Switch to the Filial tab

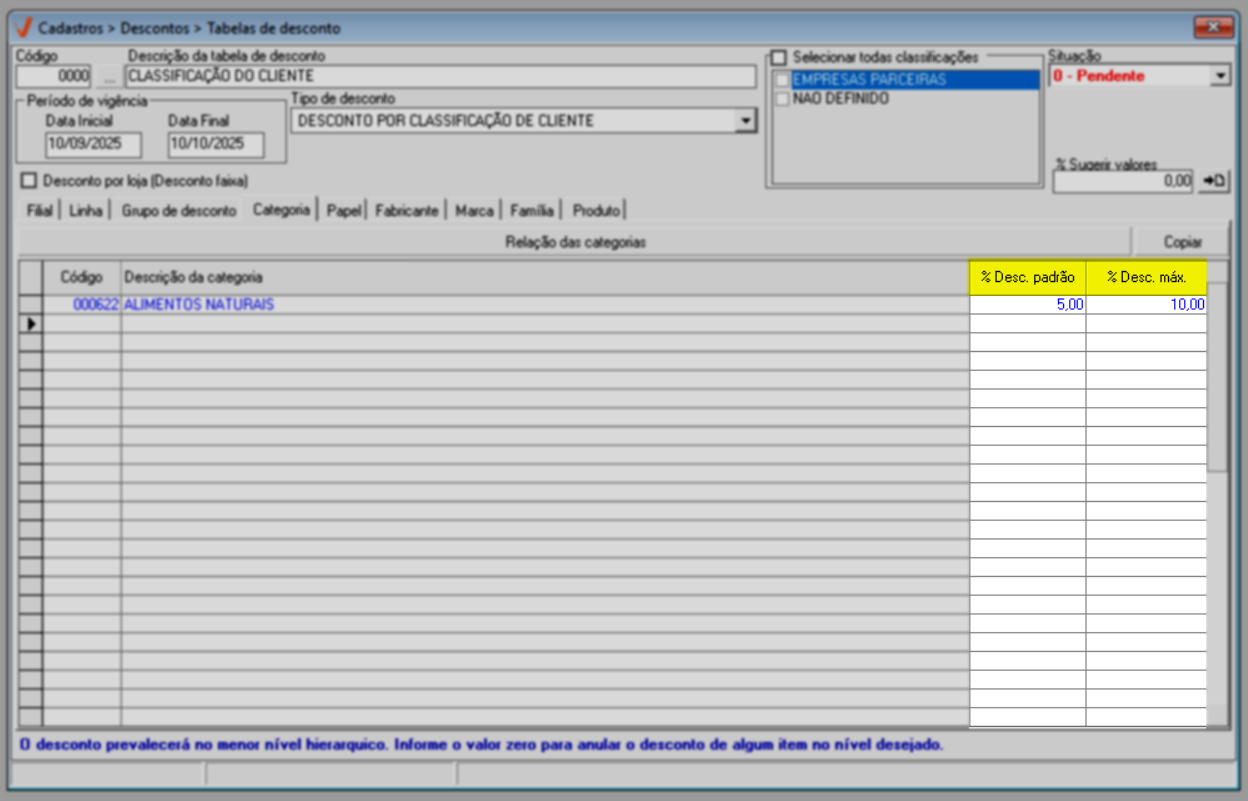click(39, 211)
